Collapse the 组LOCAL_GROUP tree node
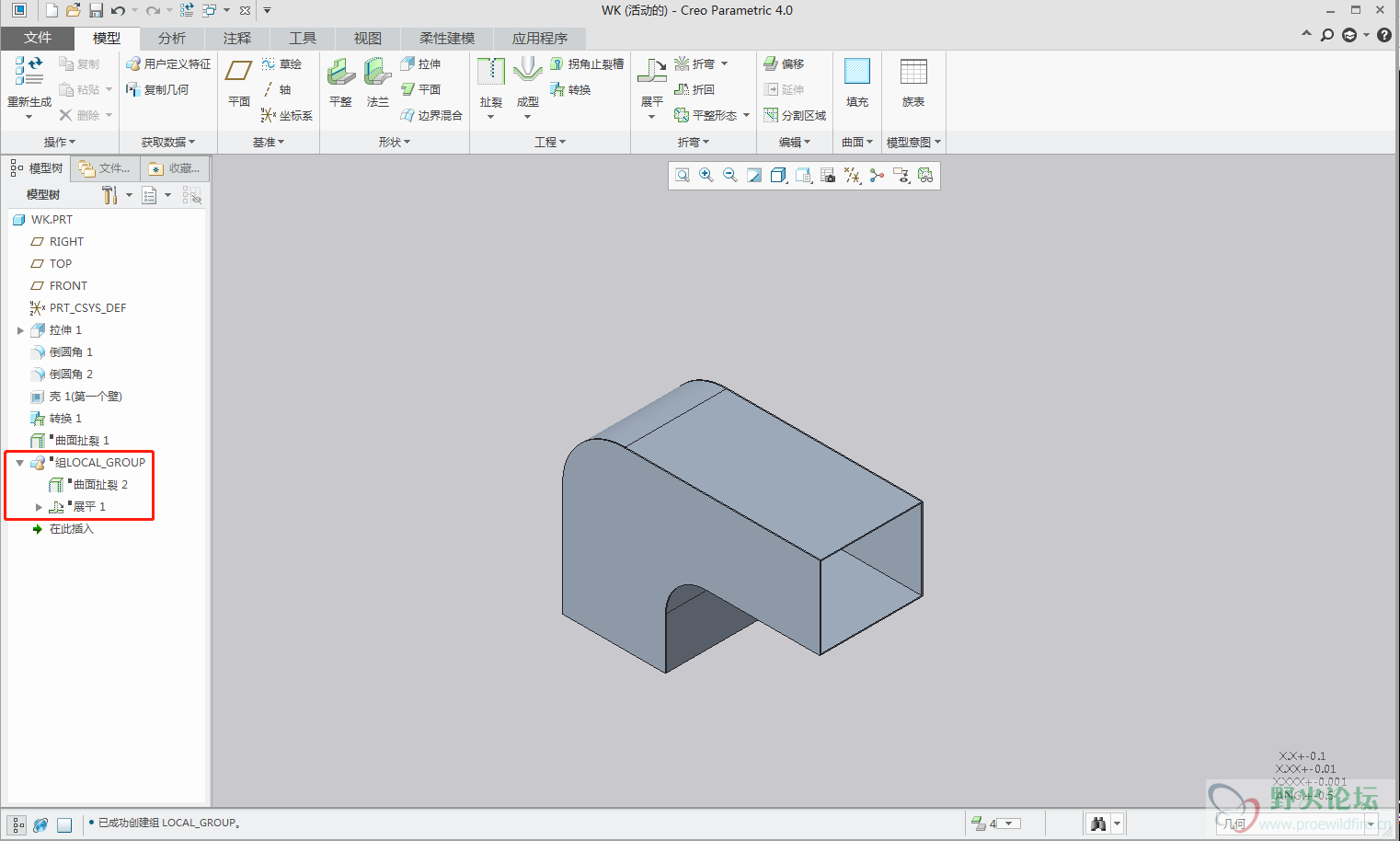Viewport: 1400px width, 841px height. 20,463
